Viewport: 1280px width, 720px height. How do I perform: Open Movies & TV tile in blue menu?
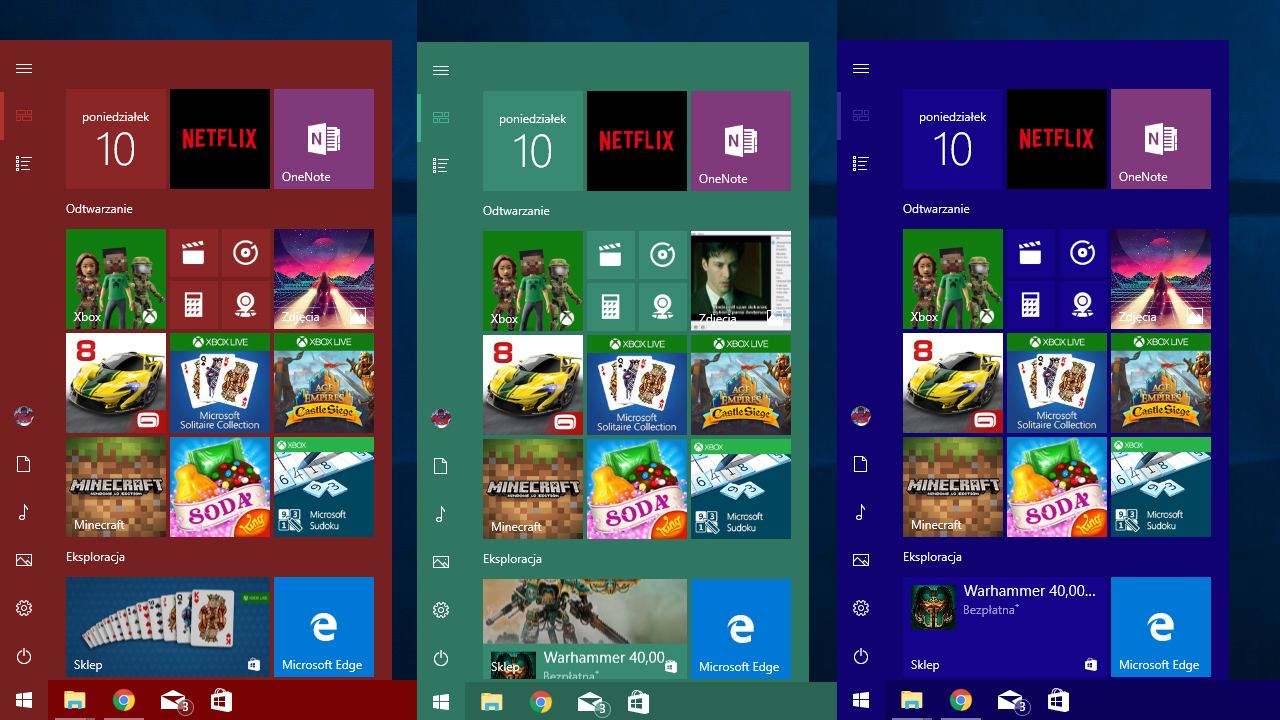click(x=1030, y=254)
